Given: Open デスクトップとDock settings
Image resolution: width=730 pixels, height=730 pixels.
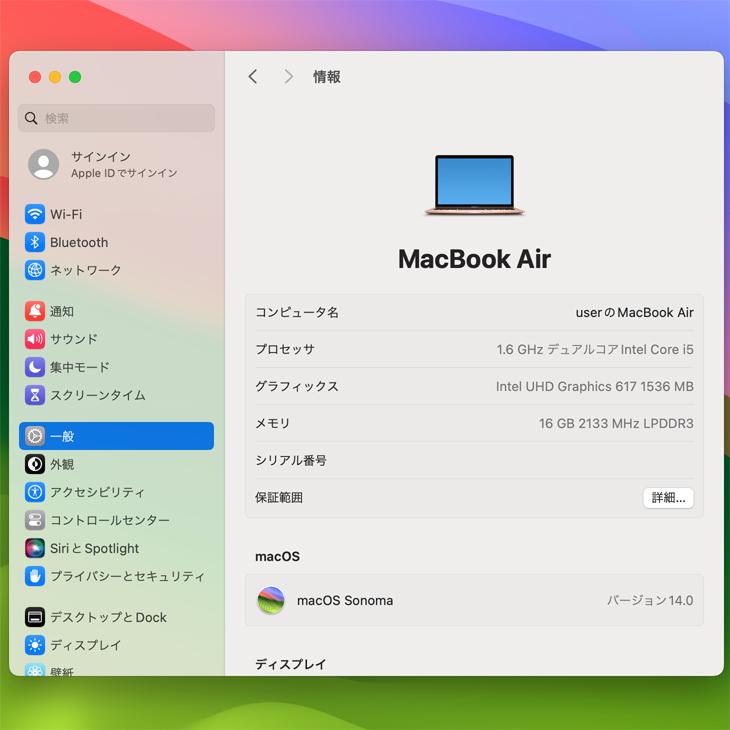Looking at the screenshot, I should coord(108,617).
